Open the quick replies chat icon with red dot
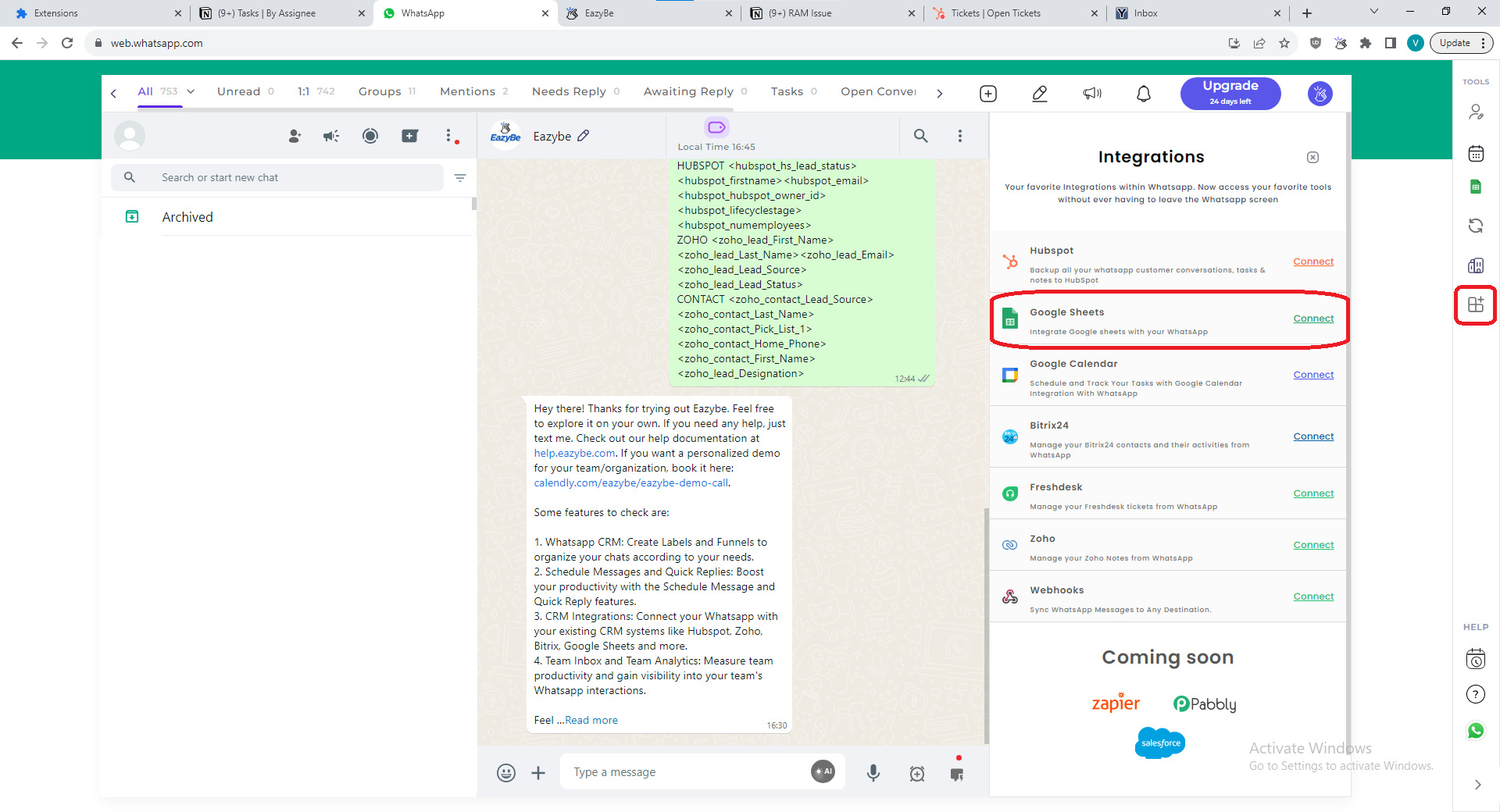 tap(956, 773)
